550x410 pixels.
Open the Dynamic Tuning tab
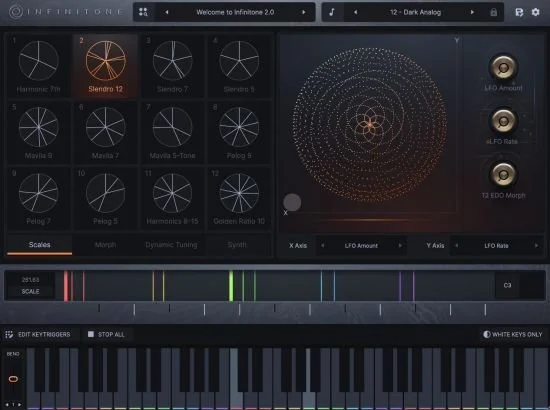pyautogui.click(x=171, y=245)
